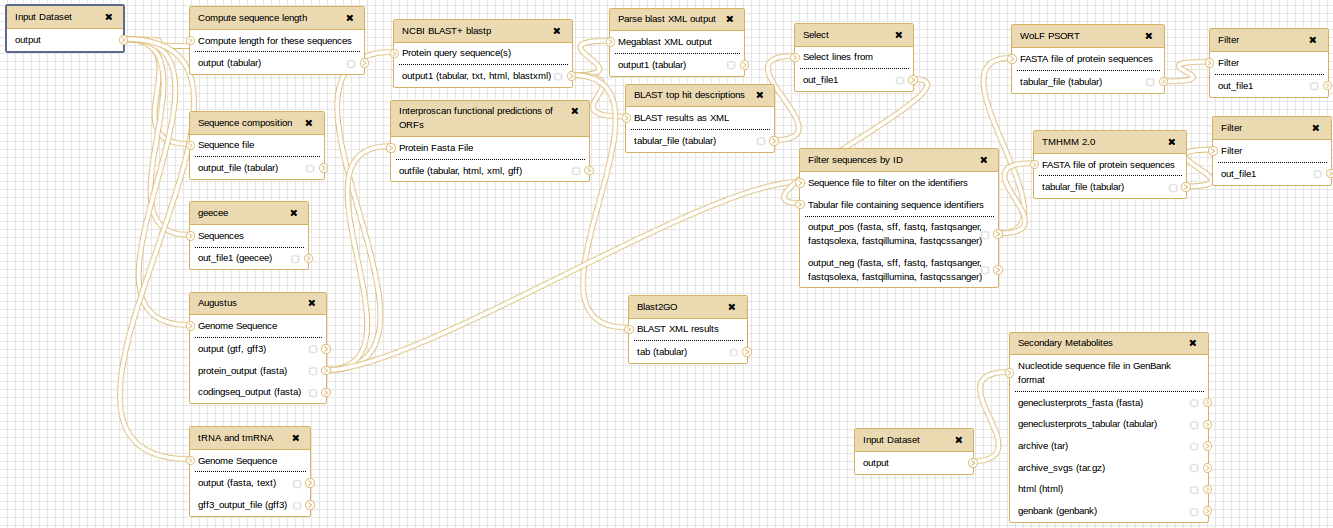The height and width of the screenshot is (528, 1333).
Task: Click geecee out_file1 output connector
Action: pyautogui.click(x=308, y=259)
